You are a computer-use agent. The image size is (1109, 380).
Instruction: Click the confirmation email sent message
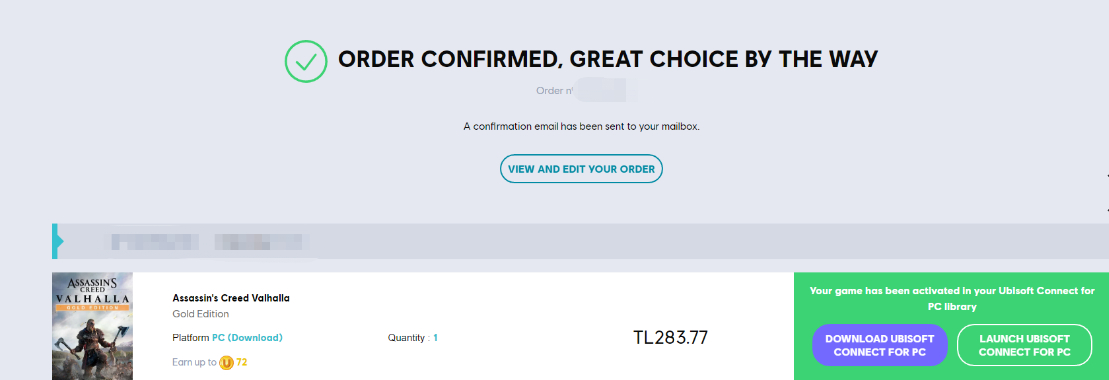[x=581, y=127]
